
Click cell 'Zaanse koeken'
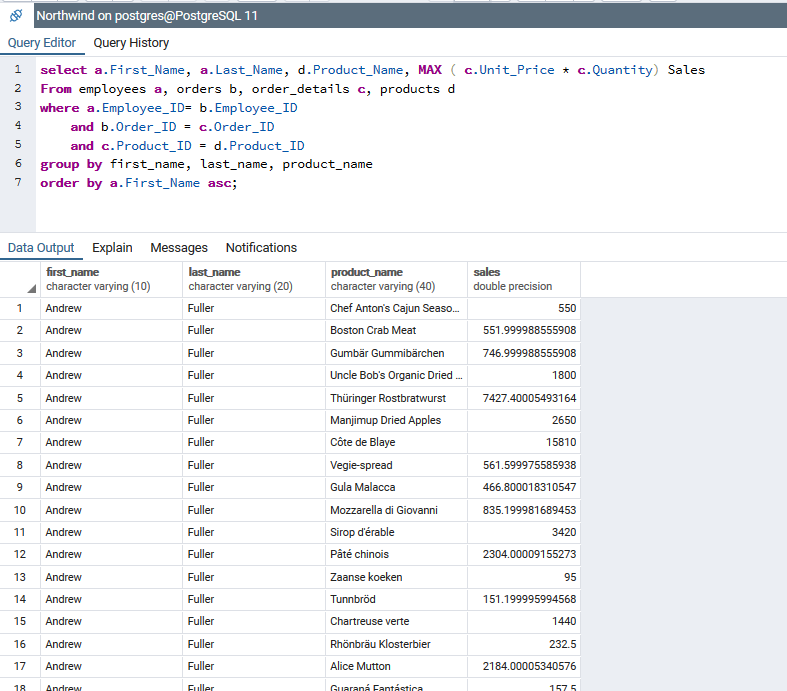click(x=397, y=577)
